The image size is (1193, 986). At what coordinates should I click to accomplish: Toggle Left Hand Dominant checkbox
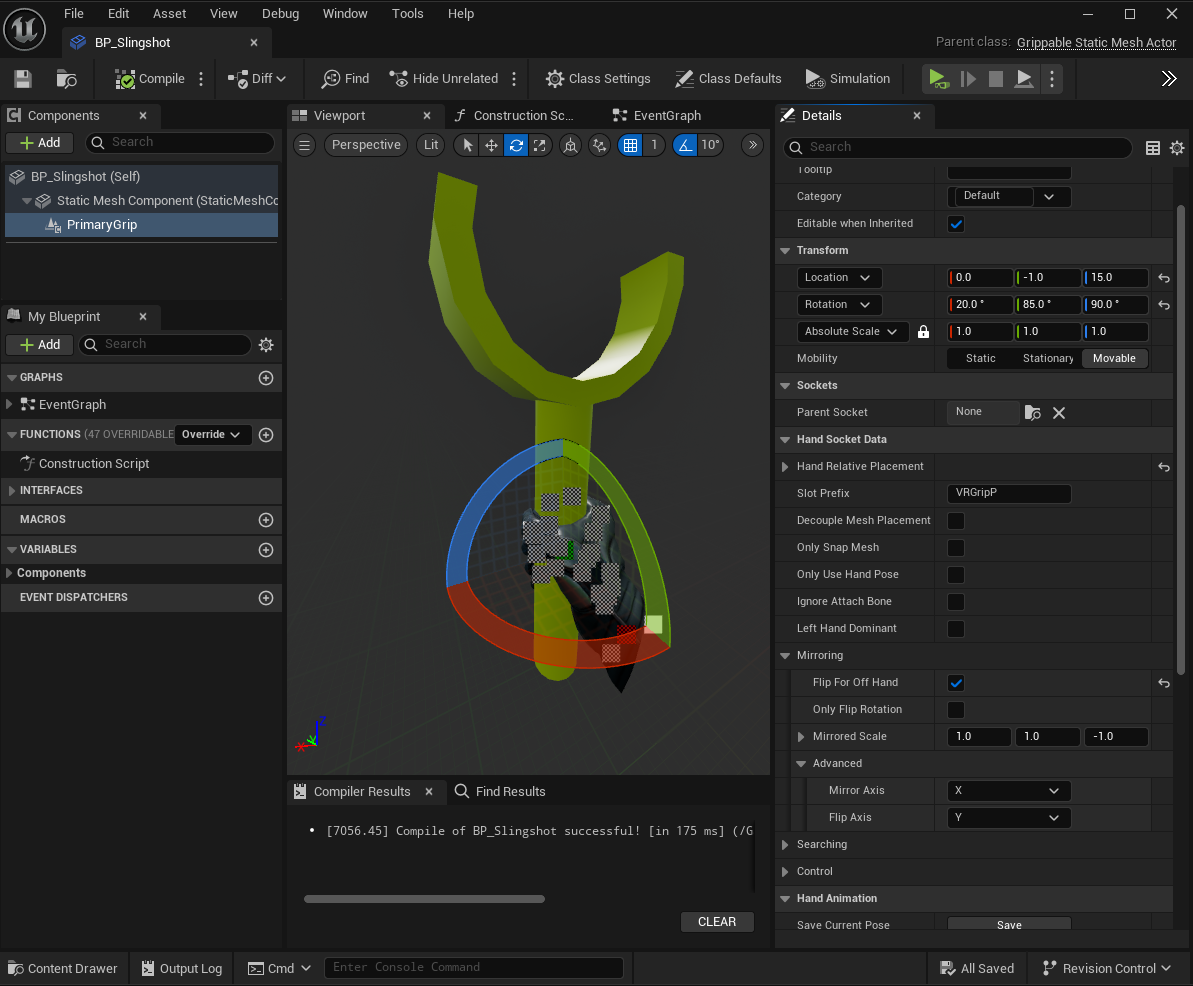click(956, 629)
